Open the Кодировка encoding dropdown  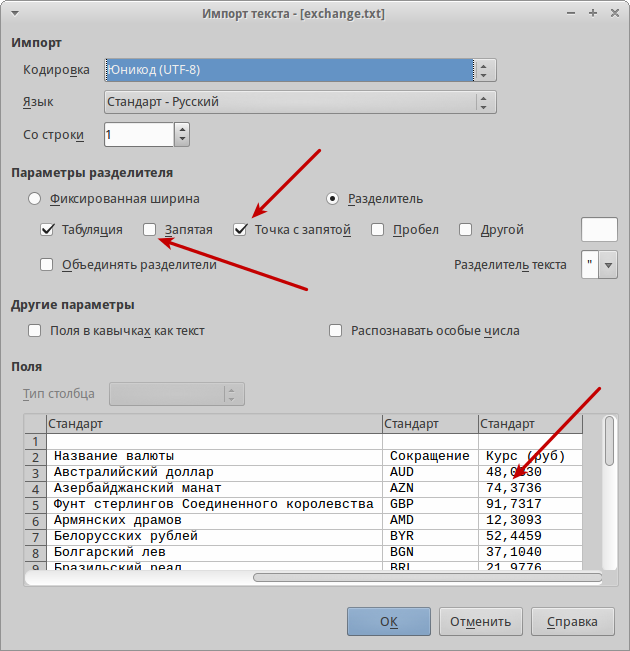click(x=300, y=70)
